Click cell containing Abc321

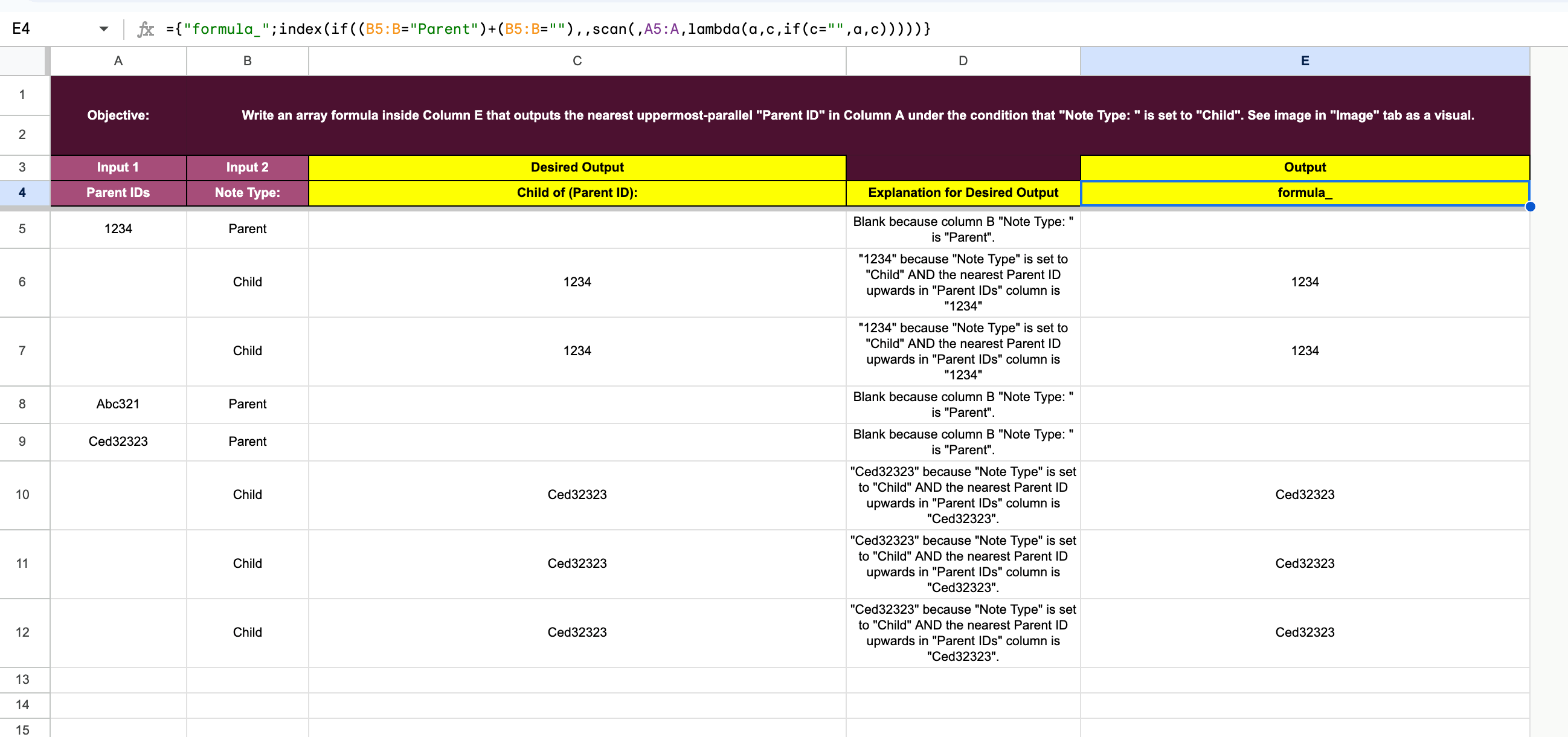tap(118, 404)
